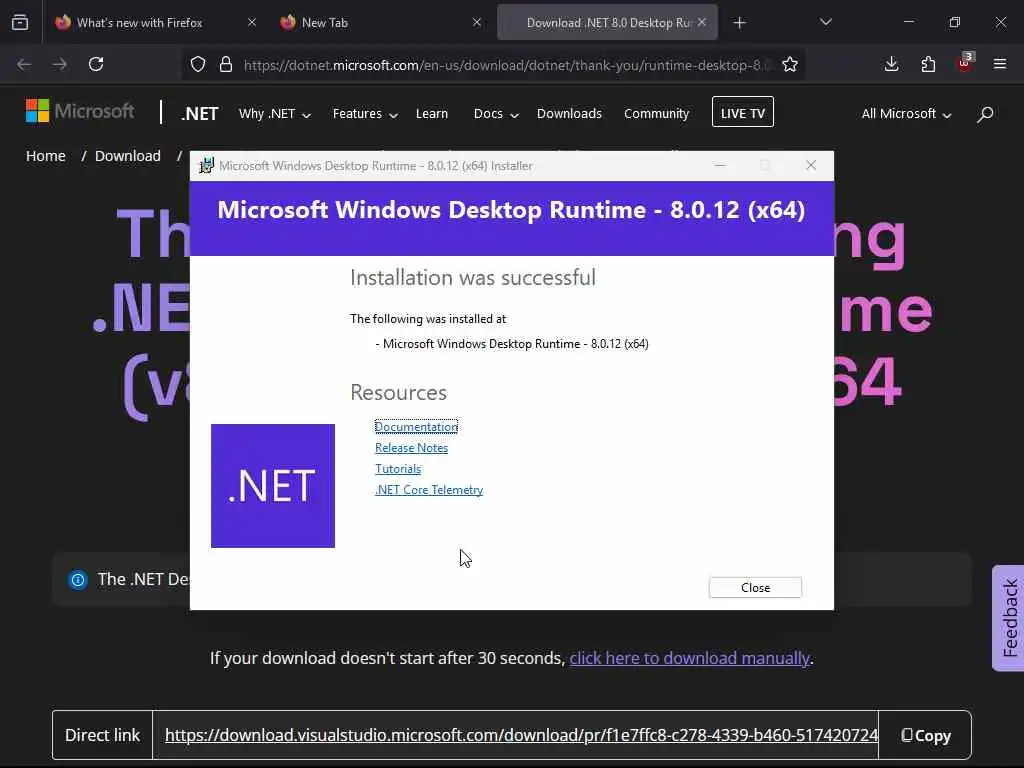The width and height of the screenshot is (1024, 768).
Task: Open the Release Notes link
Action: 411,448
